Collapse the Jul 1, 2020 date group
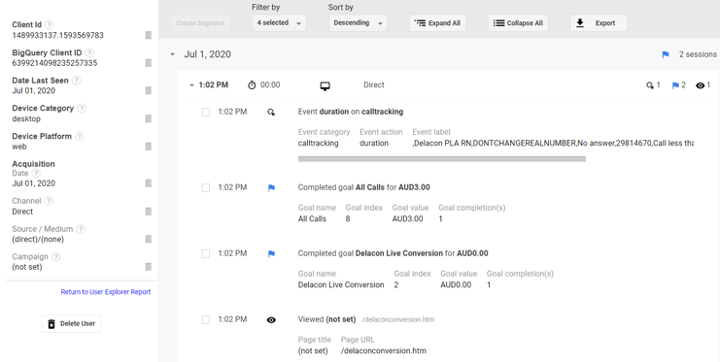 (x=172, y=54)
